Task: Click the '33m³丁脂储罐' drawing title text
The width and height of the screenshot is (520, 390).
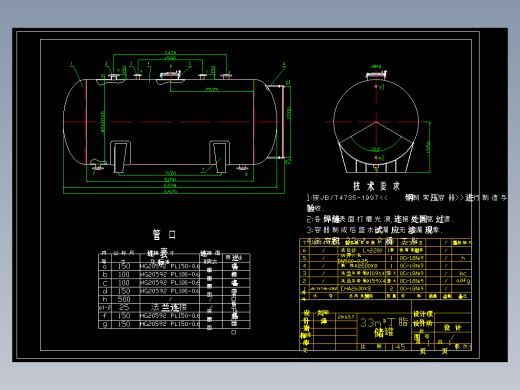Action: coord(384,327)
